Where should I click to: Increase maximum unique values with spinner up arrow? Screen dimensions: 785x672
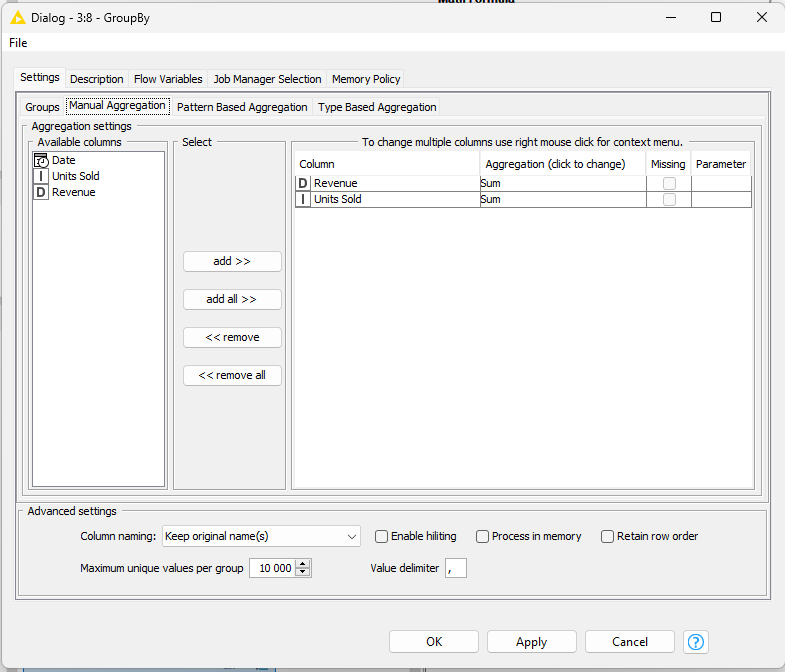(x=304, y=563)
